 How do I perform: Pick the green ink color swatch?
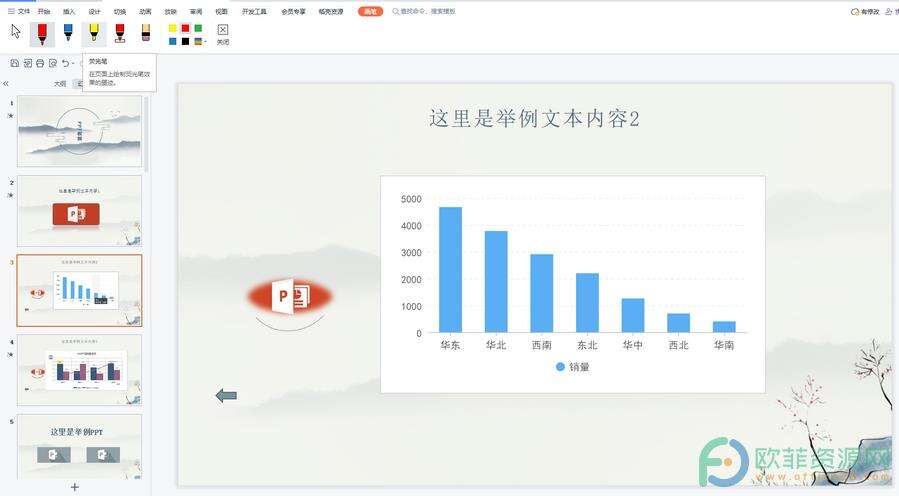coord(198,28)
